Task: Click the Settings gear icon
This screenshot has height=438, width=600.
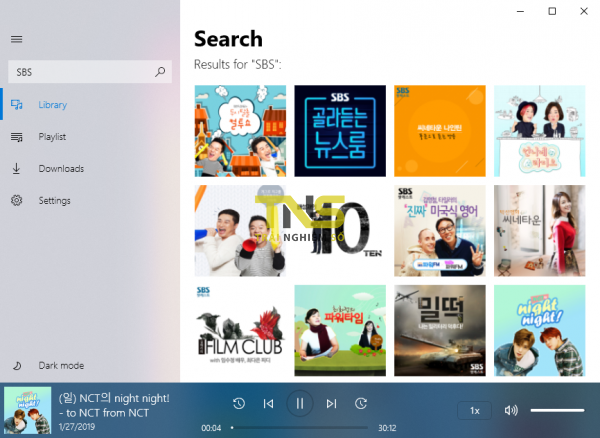Action: click(x=16, y=200)
